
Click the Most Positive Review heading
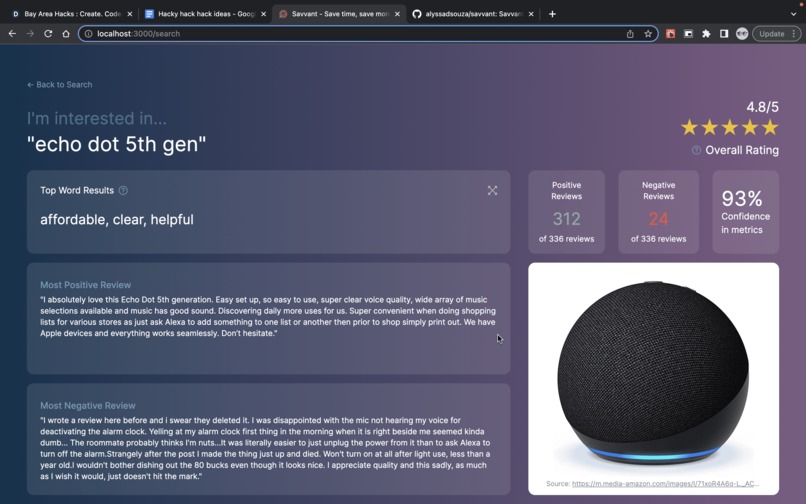[x=85, y=285]
